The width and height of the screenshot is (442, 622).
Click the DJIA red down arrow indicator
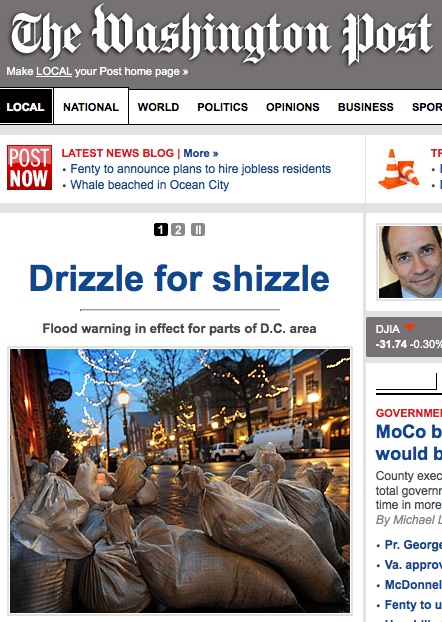click(409, 327)
